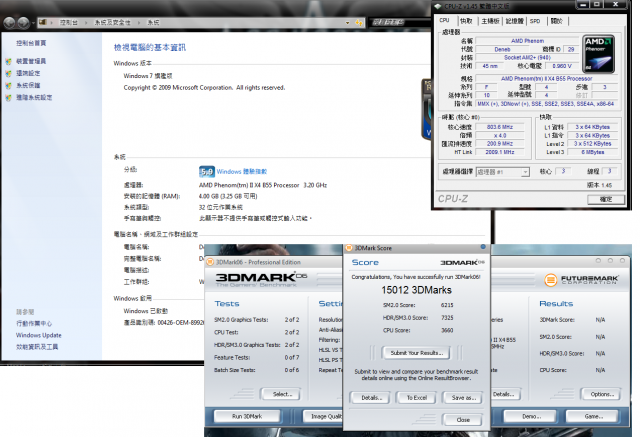Click Details button in 3DMark06 System section
This screenshot has height=437, width=640.
tap(504, 394)
